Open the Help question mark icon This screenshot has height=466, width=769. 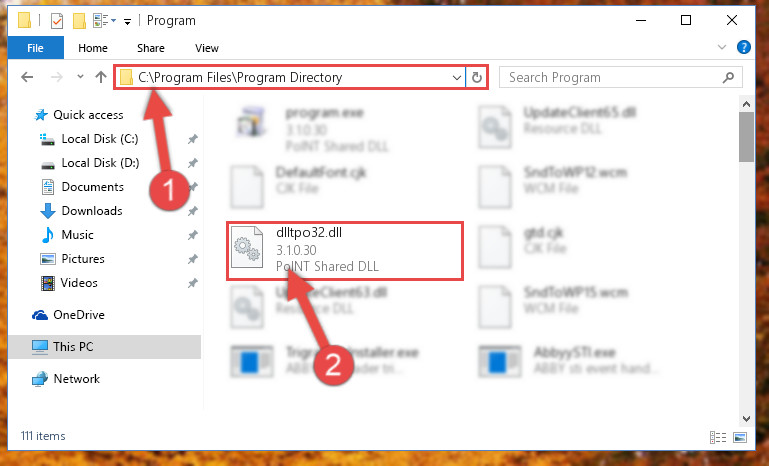(x=743, y=48)
